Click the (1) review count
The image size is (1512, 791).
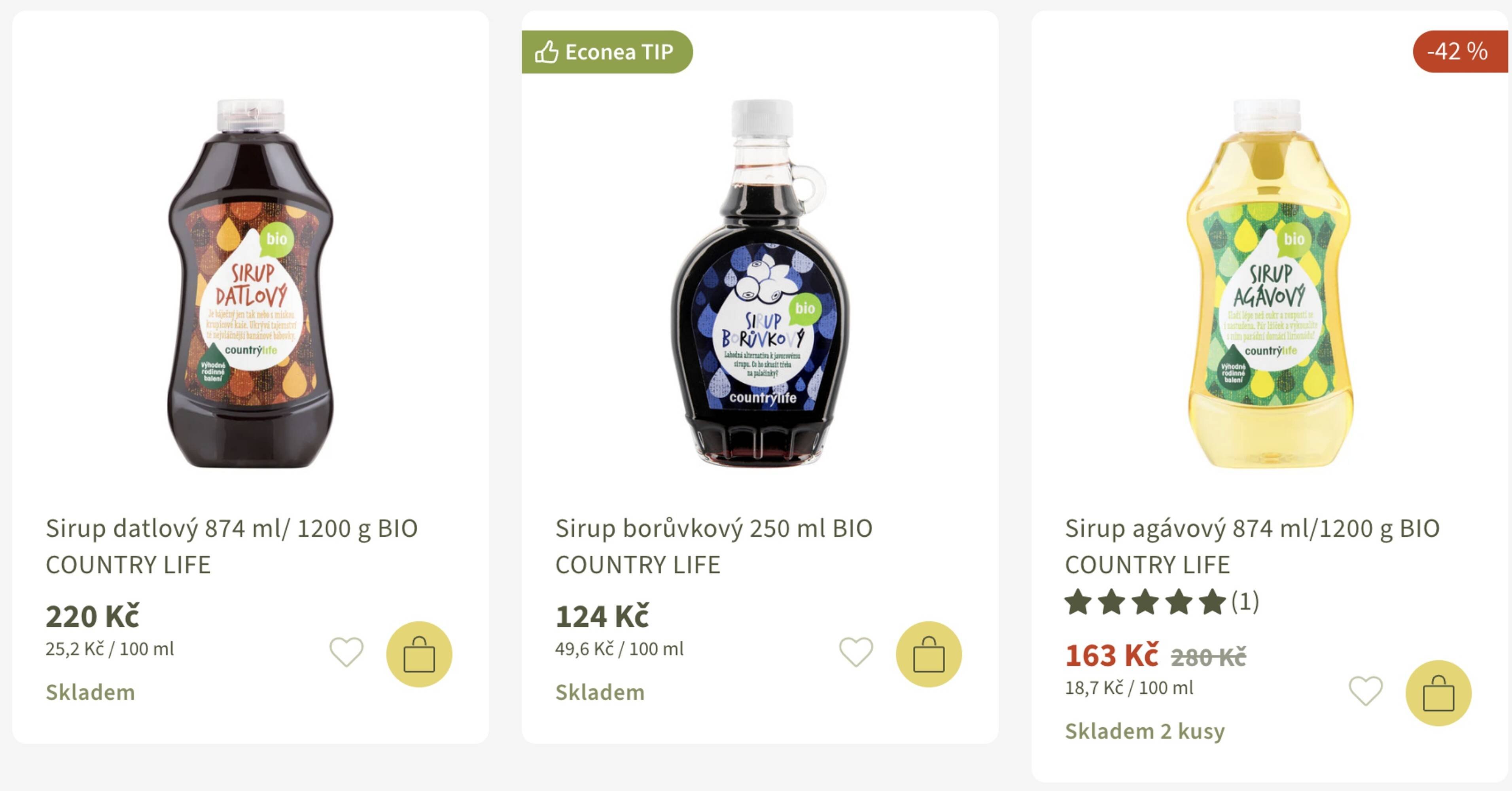[1245, 602]
